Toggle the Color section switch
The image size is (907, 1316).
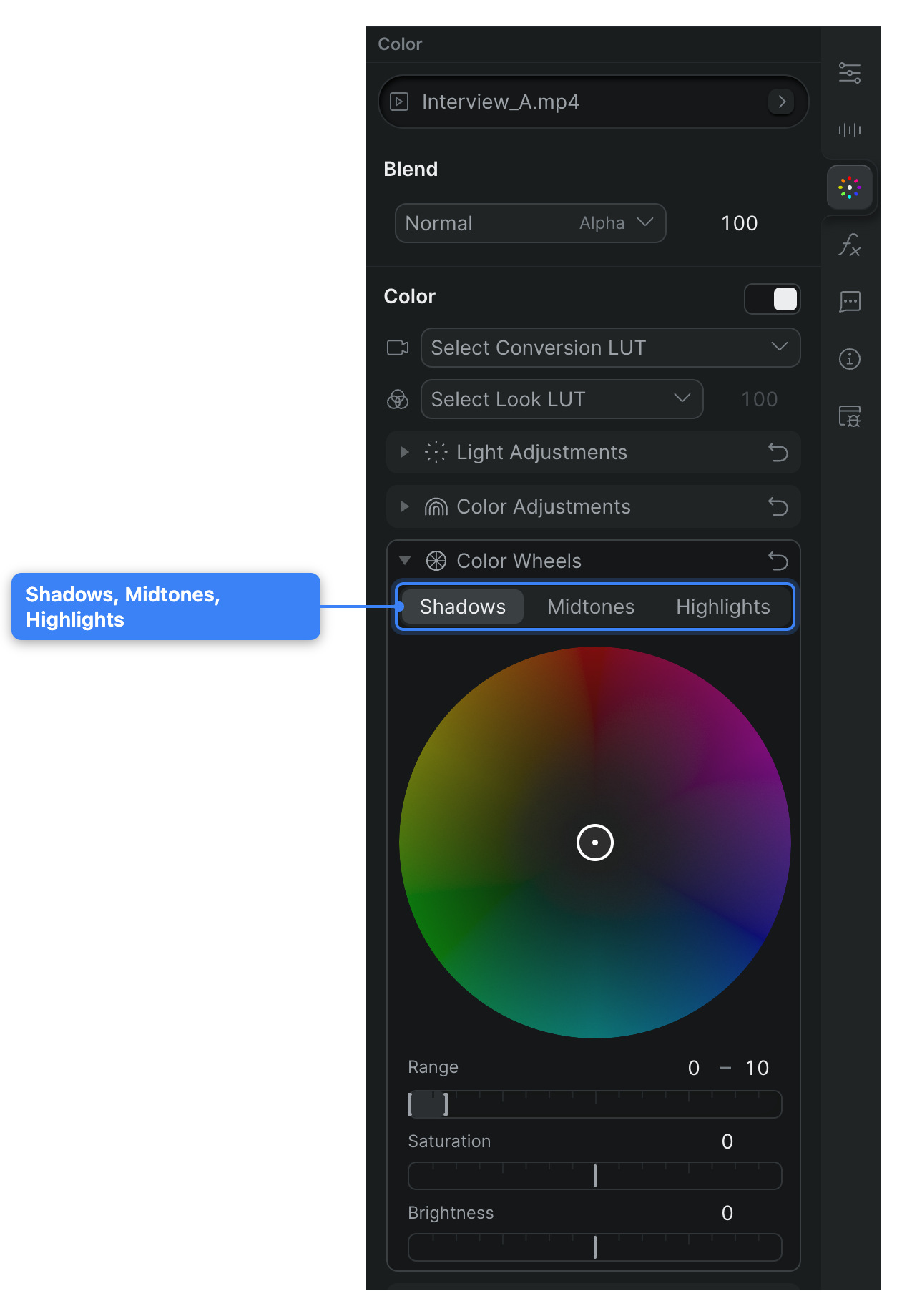(773, 299)
